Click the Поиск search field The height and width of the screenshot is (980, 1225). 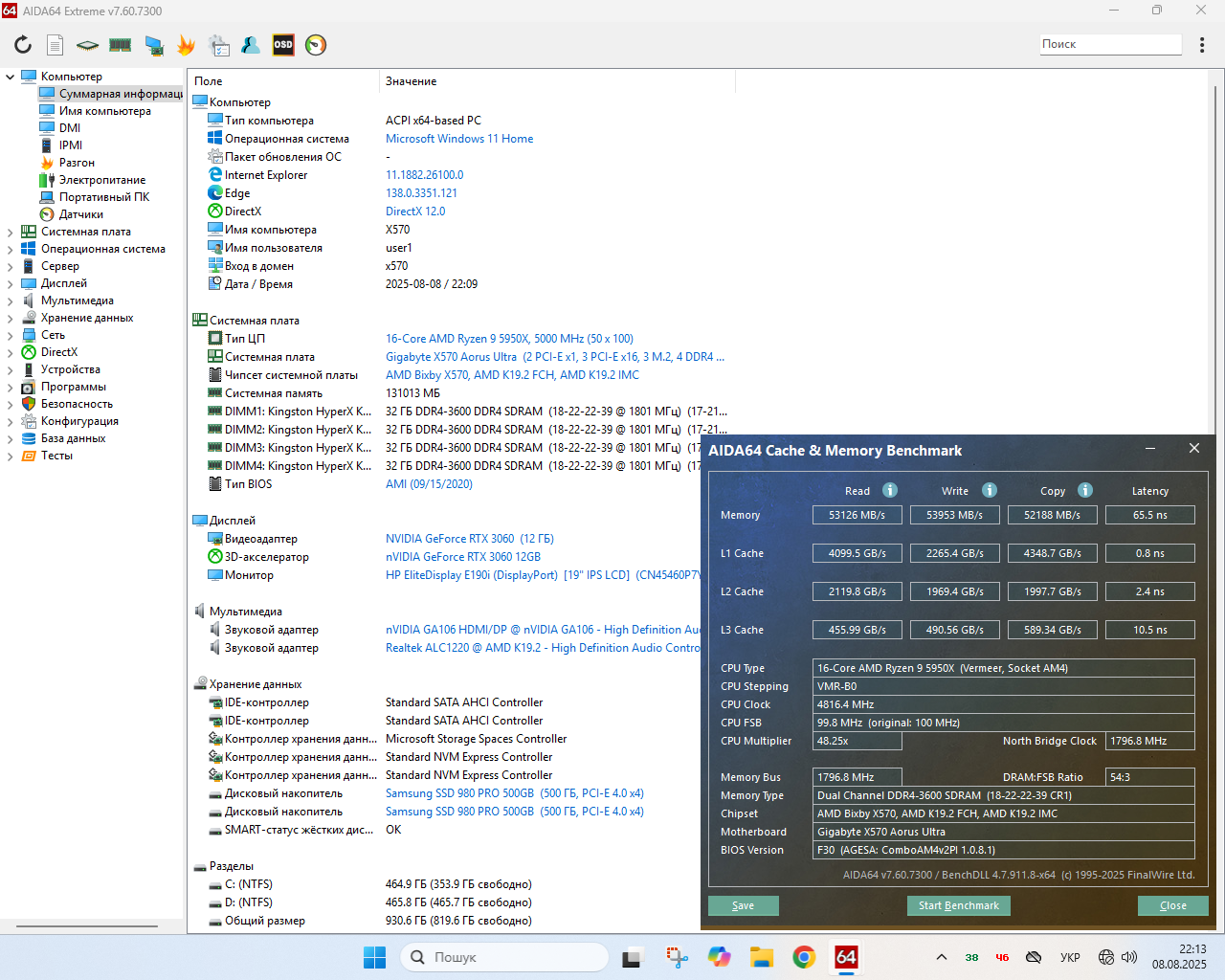click(x=1111, y=44)
